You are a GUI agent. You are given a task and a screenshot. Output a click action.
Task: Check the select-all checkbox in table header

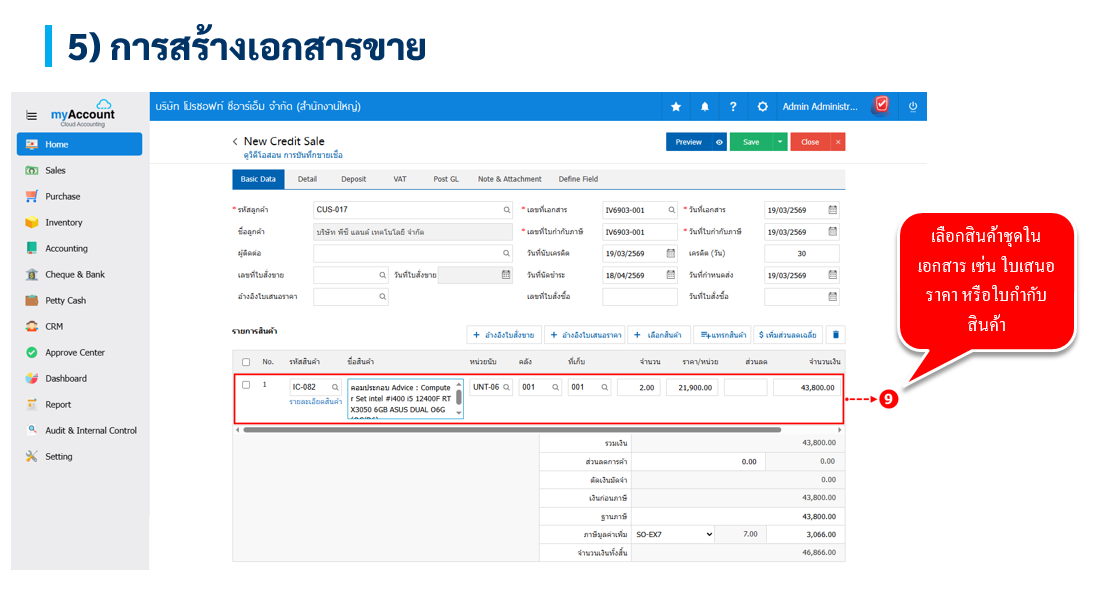tap(246, 362)
